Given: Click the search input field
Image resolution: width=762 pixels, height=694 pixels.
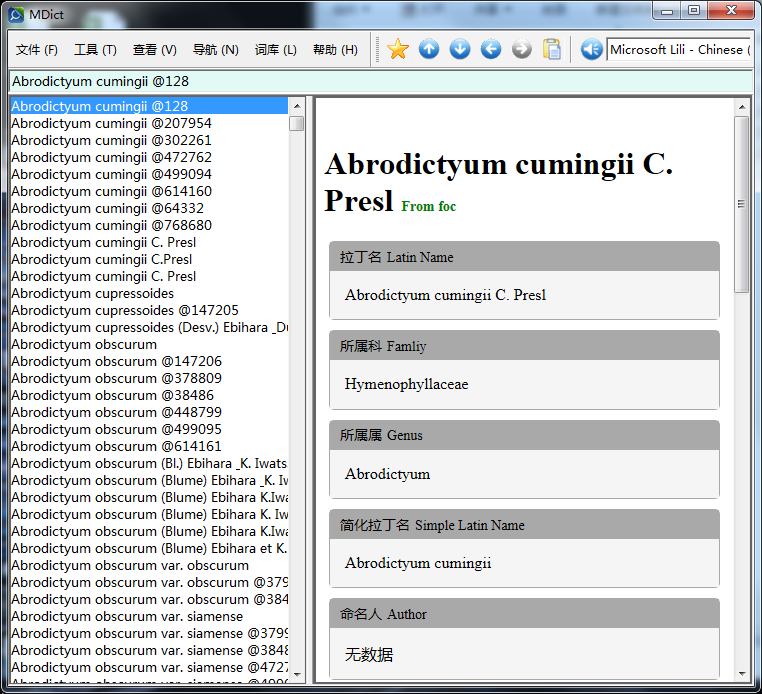Looking at the screenshot, I should pos(380,81).
